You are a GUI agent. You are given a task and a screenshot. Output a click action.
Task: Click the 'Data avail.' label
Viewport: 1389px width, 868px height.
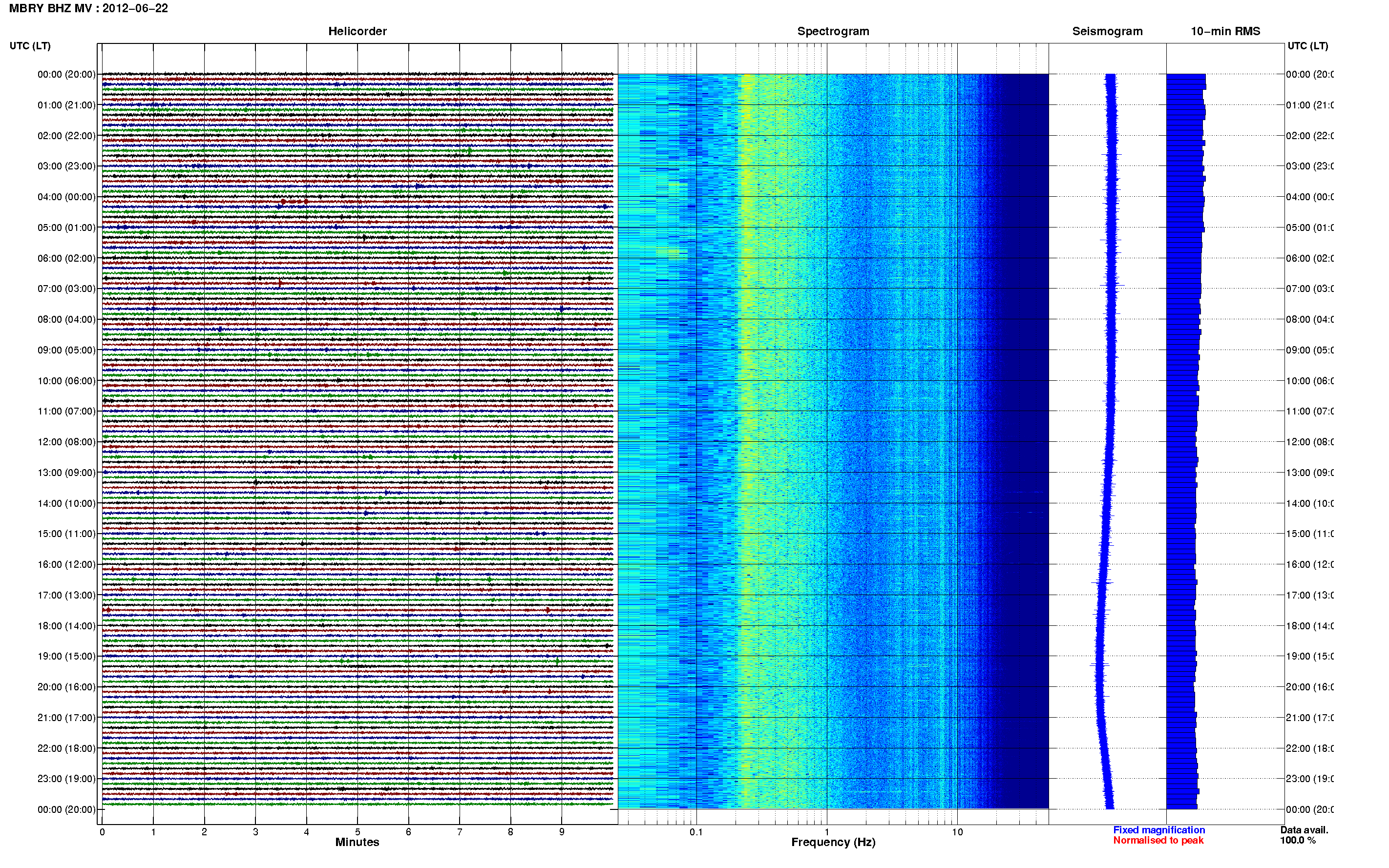coord(1304,830)
